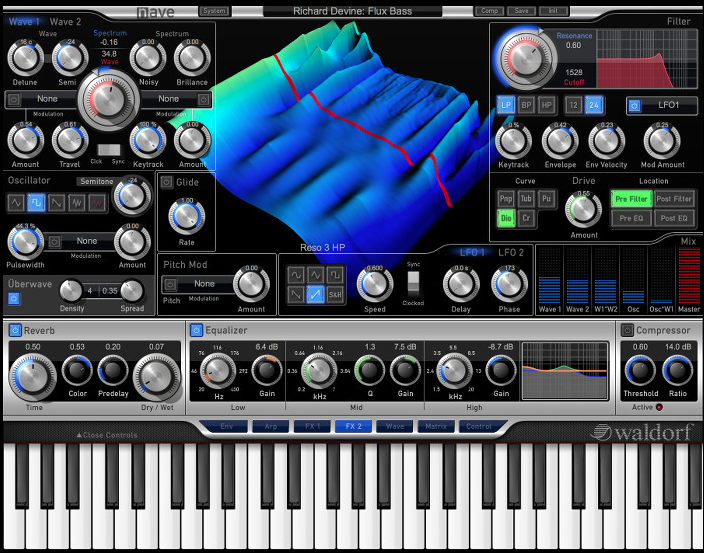Toggle the Glide power button
Viewport: 704px width, 553px height.
click(167, 182)
